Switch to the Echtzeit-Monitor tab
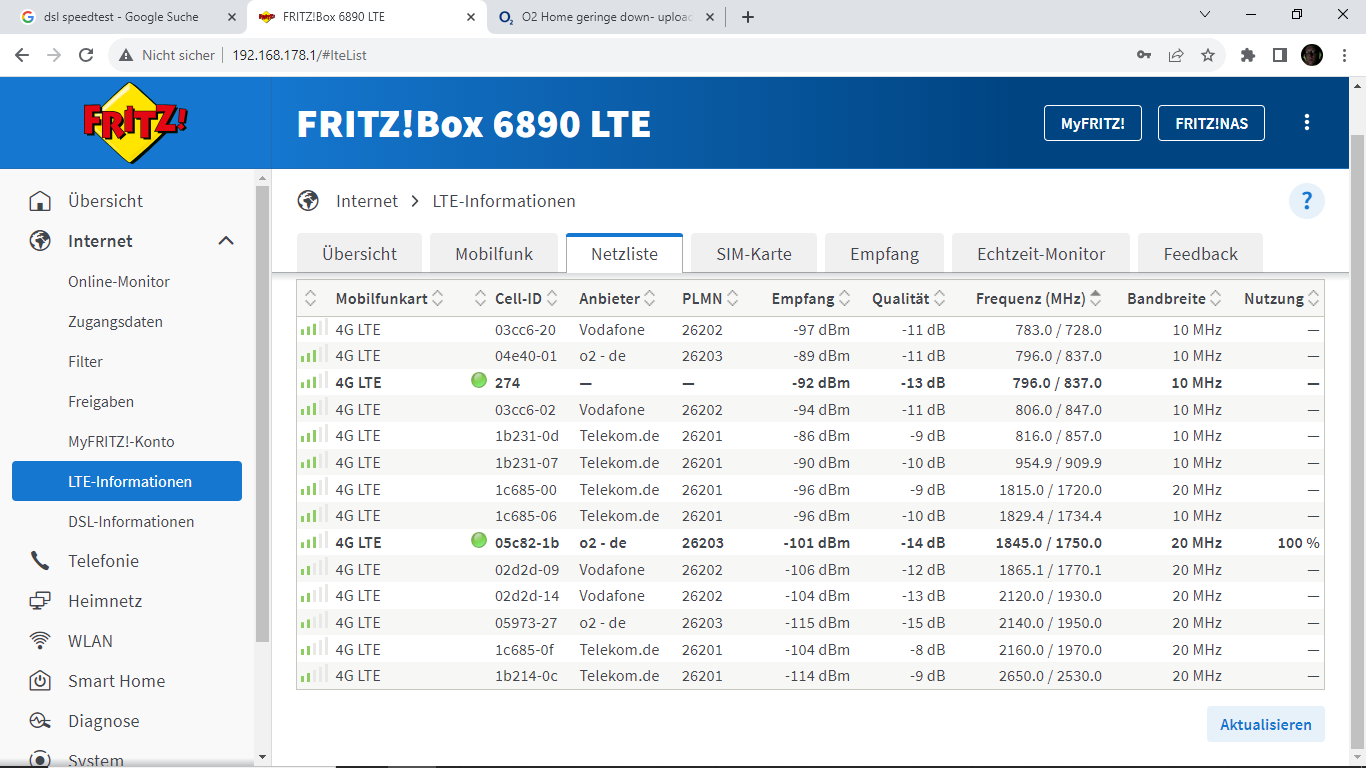This screenshot has width=1366, height=768. tap(1041, 254)
